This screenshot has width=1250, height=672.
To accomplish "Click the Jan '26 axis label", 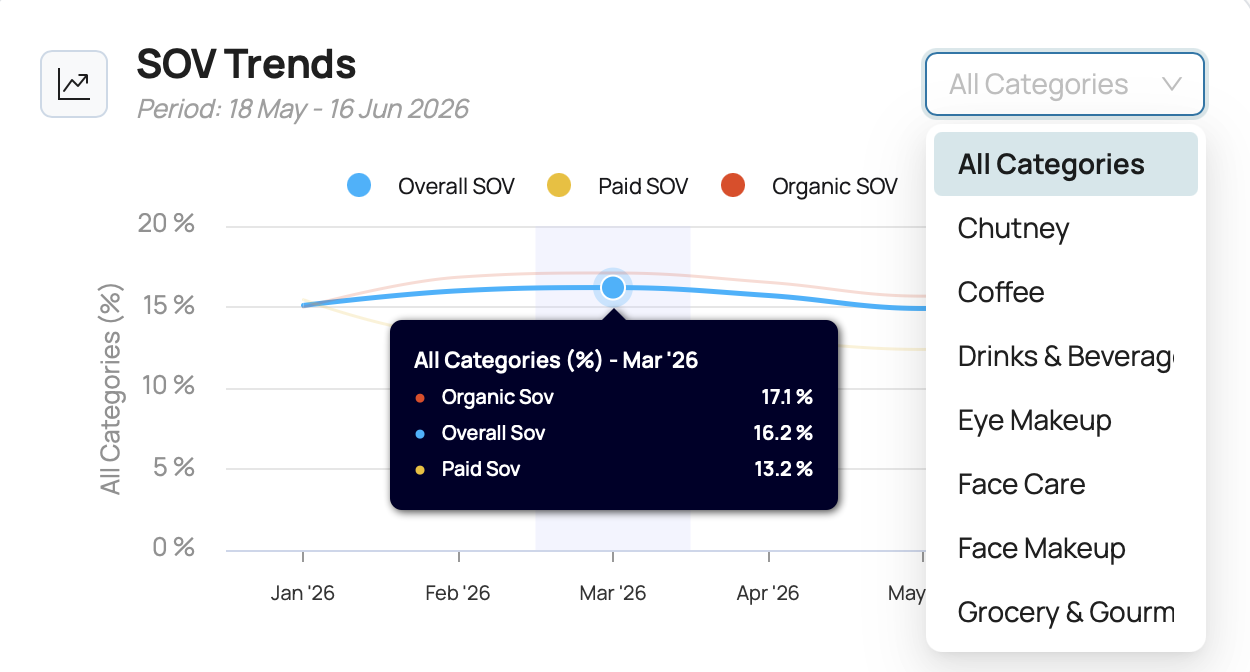I will [303, 593].
